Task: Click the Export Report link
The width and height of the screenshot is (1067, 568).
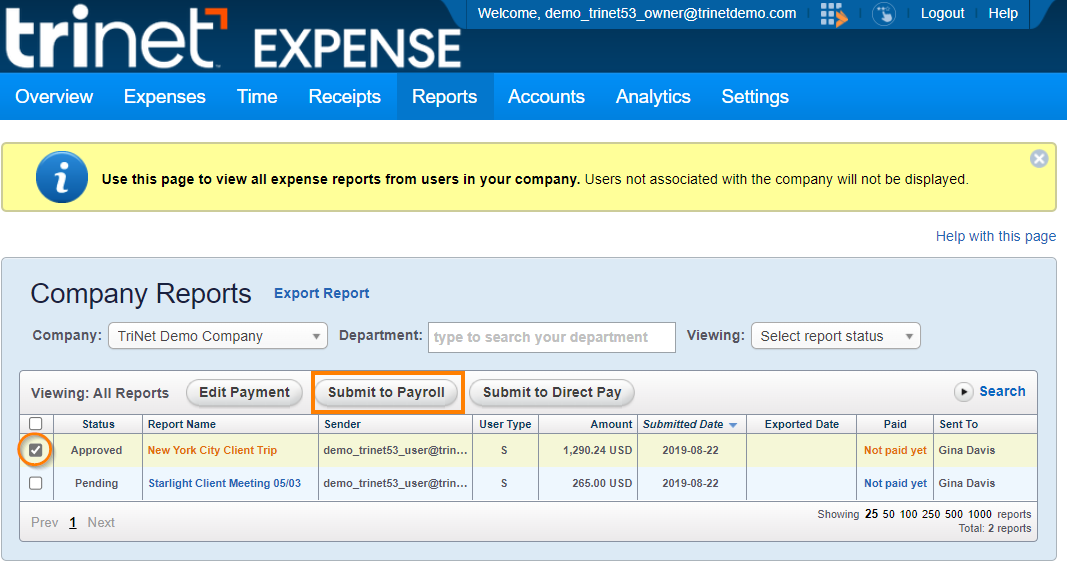Action: [321, 293]
